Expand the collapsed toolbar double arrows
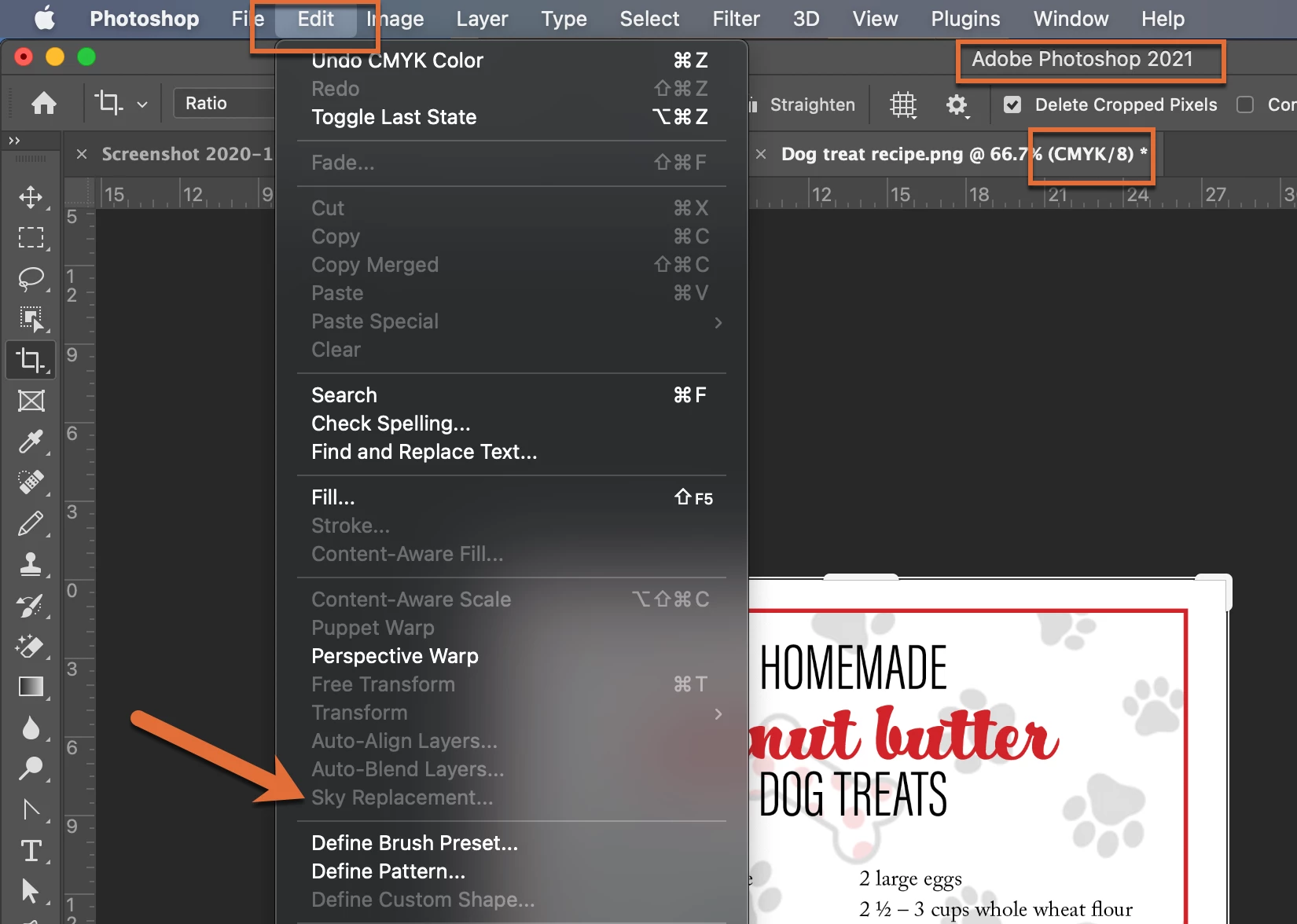This screenshot has width=1297, height=924. click(14, 141)
